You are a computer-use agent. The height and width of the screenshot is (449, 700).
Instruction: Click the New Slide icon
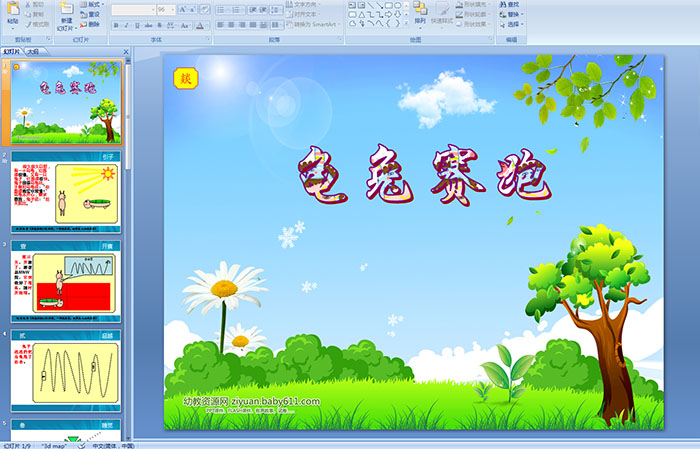(x=66, y=9)
